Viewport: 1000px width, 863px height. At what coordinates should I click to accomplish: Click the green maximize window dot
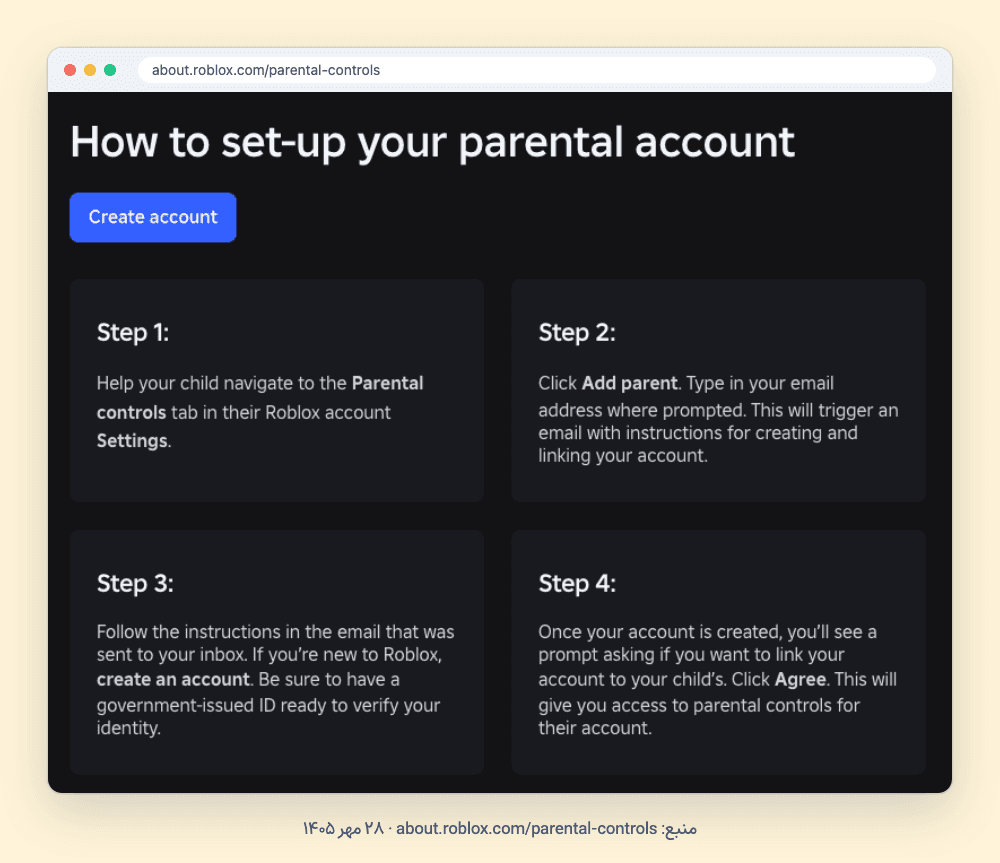click(x=110, y=70)
